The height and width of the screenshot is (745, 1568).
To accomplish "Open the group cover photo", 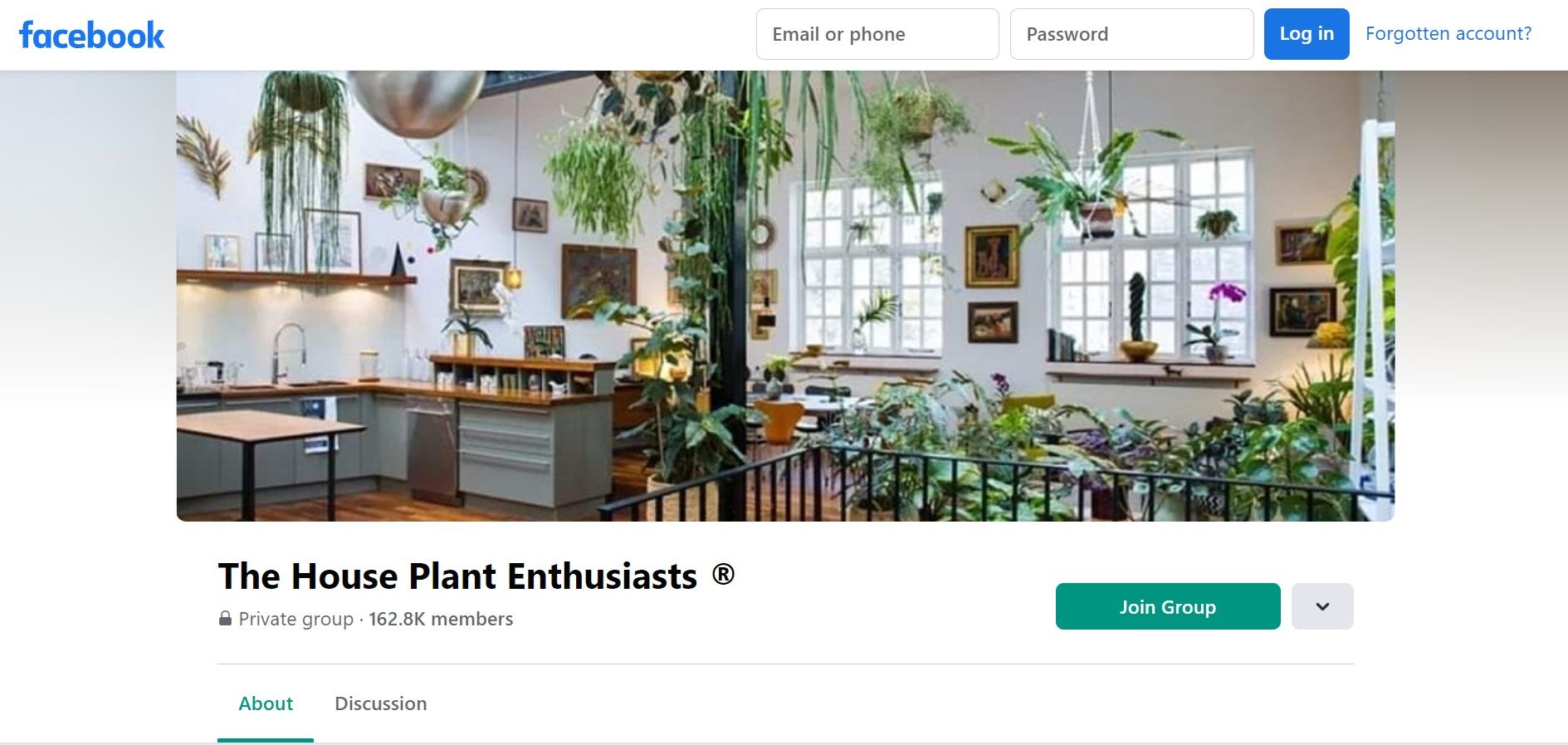I will 785,296.
